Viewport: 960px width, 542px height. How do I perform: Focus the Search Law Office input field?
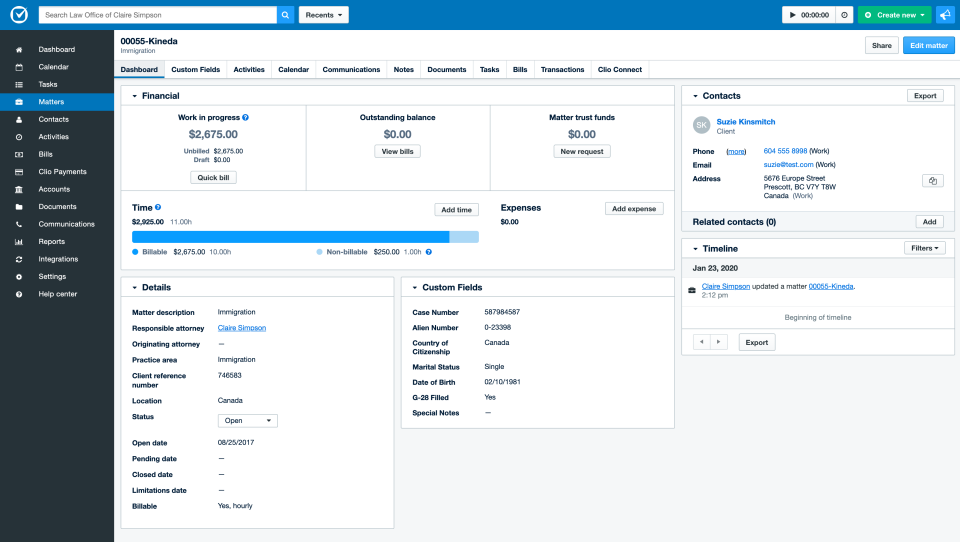[x=158, y=15]
